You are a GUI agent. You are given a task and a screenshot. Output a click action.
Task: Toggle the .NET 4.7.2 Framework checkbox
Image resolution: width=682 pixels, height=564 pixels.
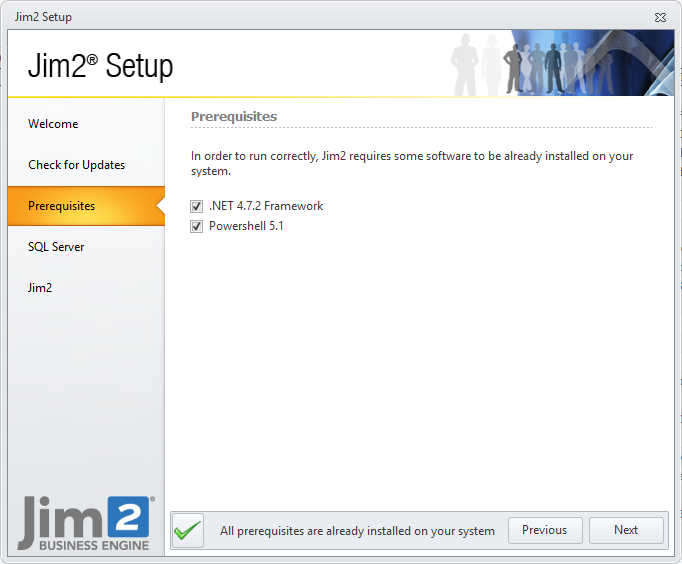point(197,206)
